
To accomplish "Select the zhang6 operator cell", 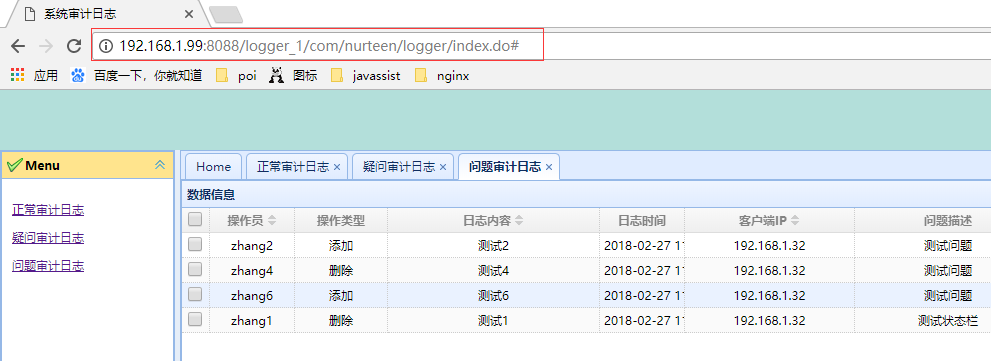I will pos(252,295).
